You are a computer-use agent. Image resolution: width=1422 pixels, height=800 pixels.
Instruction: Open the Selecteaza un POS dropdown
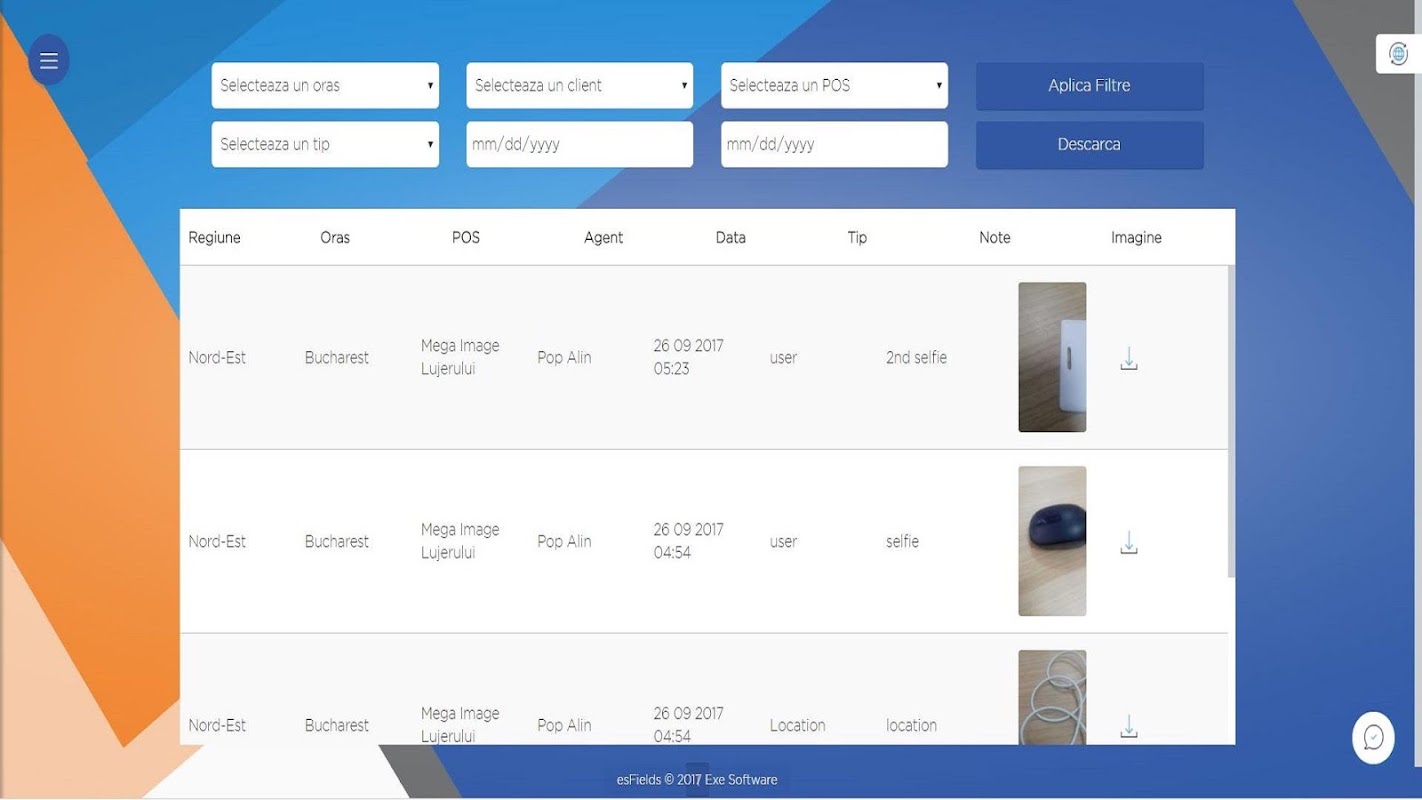[834, 86]
